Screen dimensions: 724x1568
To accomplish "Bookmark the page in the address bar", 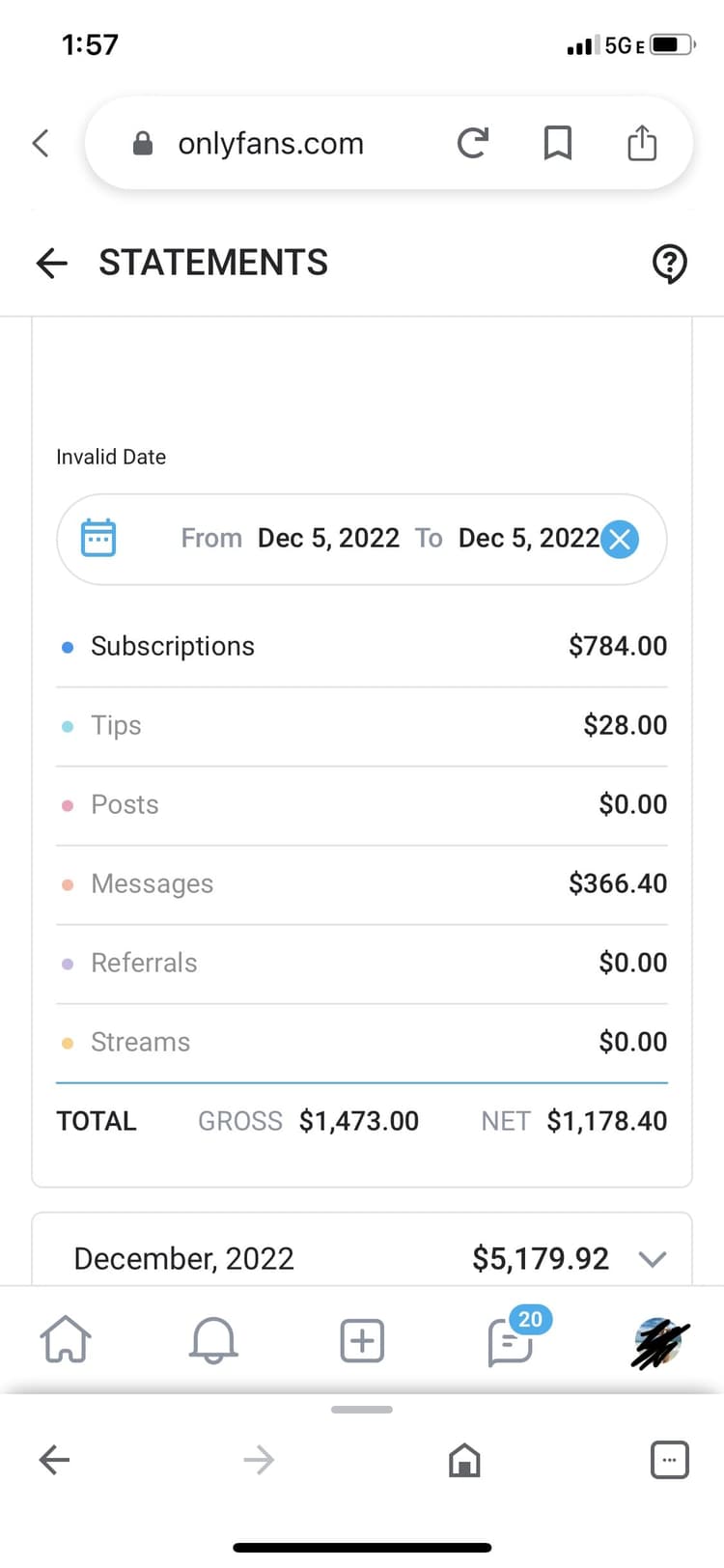I will click(x=557, y=143).
